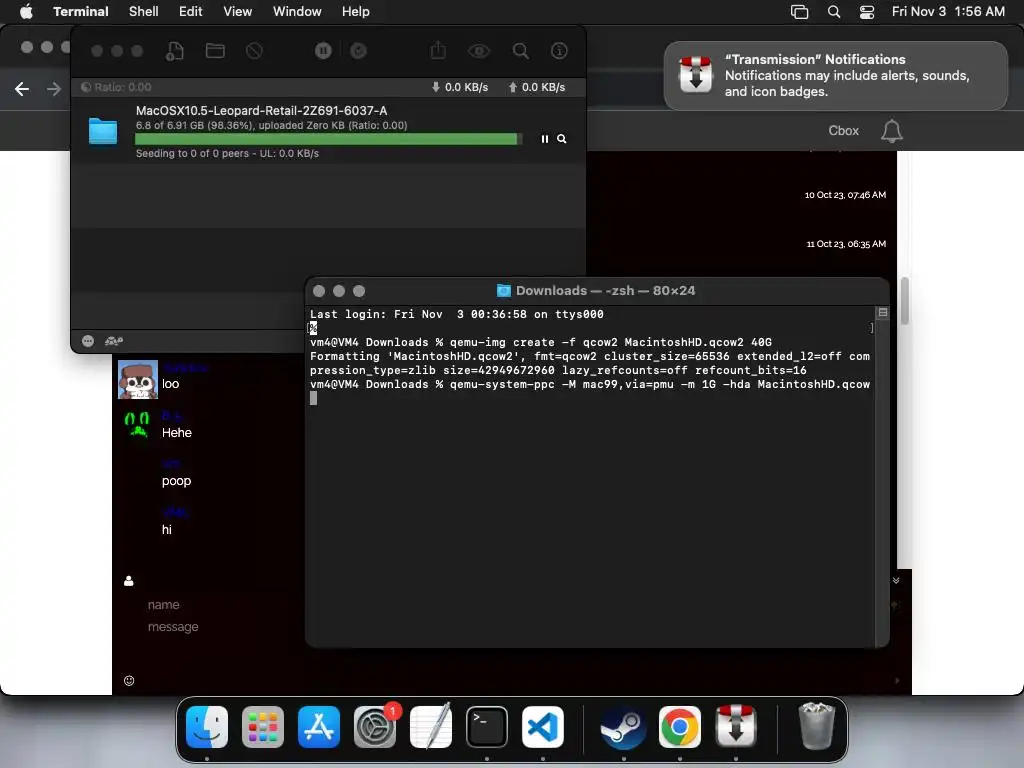
Task: Open the Apple menu
Action: (x=26, y=11)
